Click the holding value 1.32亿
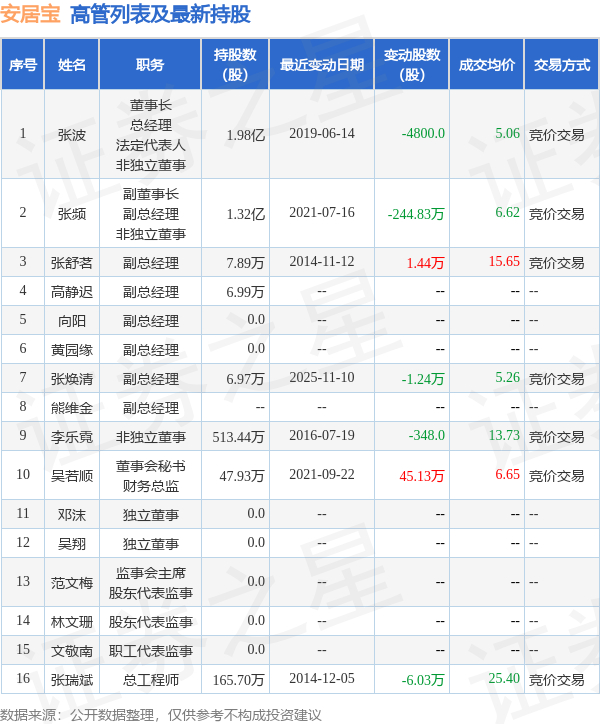Image resolution: width=600 pixels, height=724 pixels. pos(245,214)
